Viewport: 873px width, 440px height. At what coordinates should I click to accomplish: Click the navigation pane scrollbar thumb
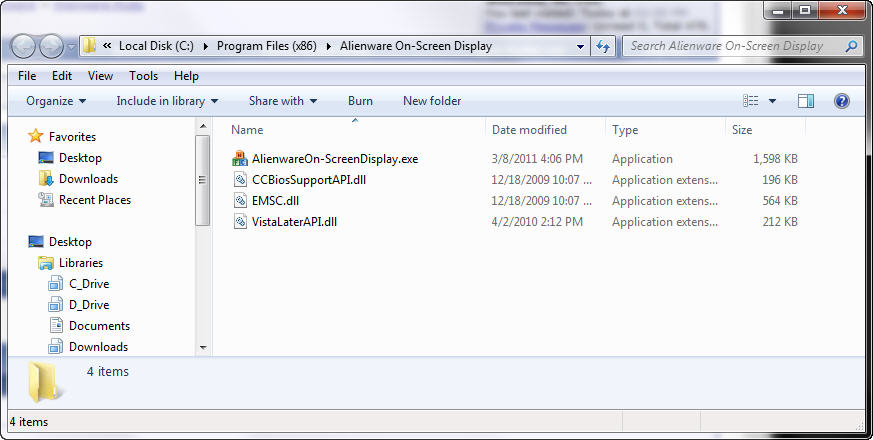(203, 180)
